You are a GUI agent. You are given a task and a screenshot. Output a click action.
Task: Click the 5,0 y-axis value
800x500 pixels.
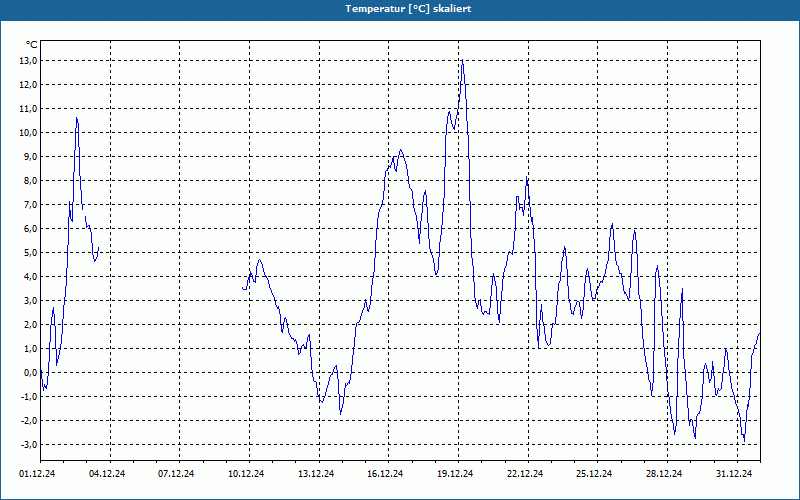point(31,253)
